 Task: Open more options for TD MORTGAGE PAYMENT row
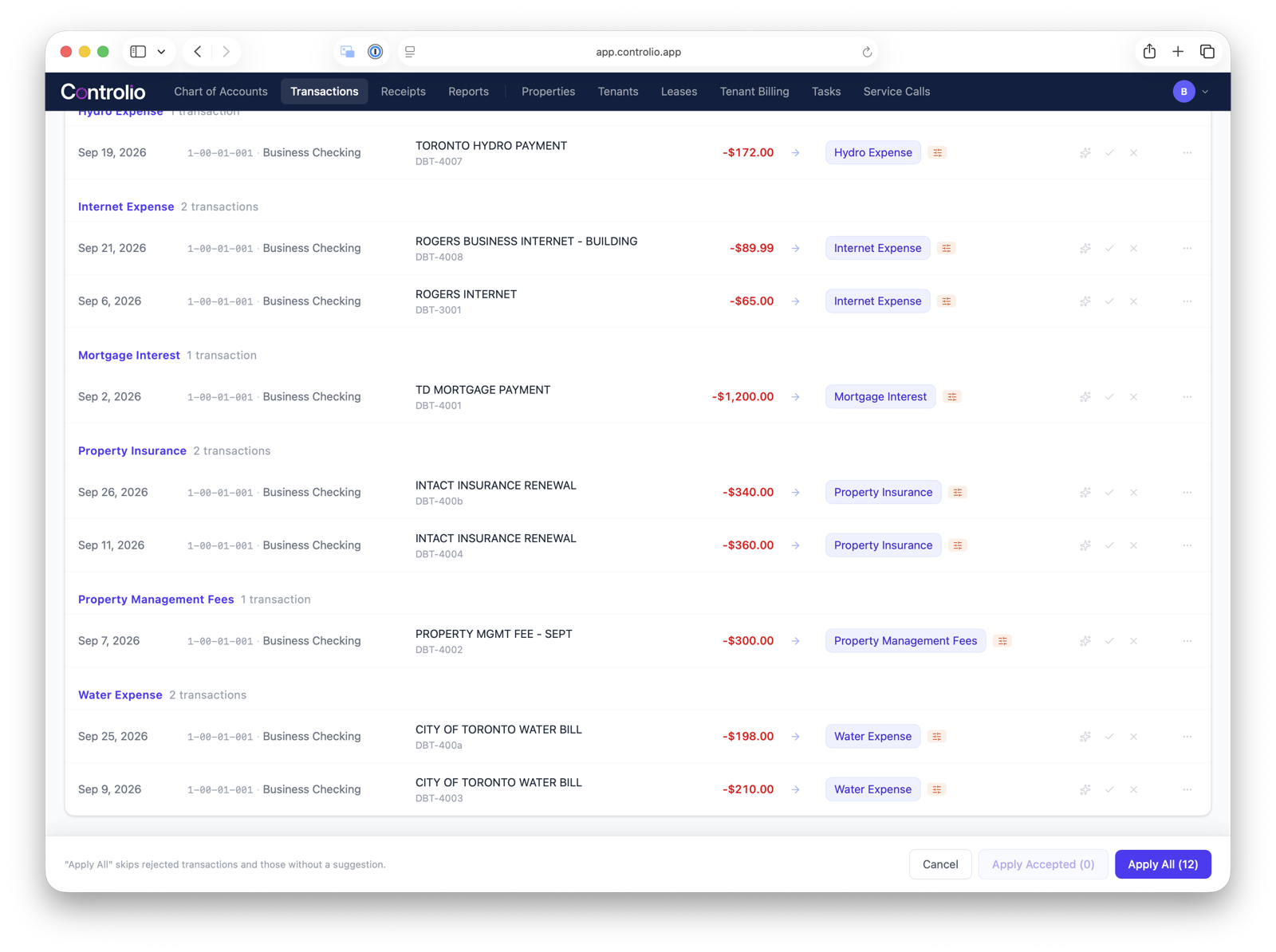tap(1187, 397)
